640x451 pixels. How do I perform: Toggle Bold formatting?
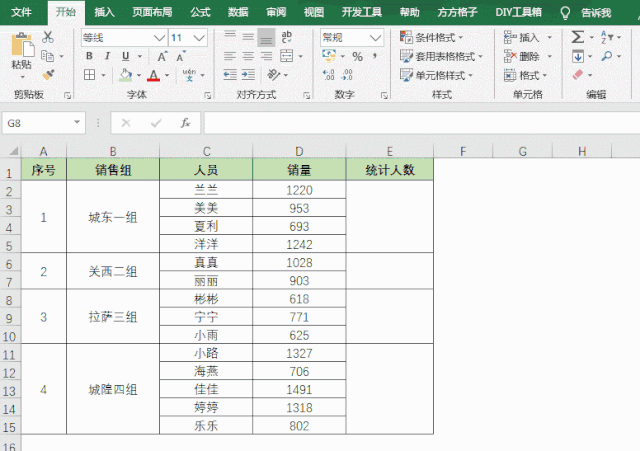click(89, 56)
